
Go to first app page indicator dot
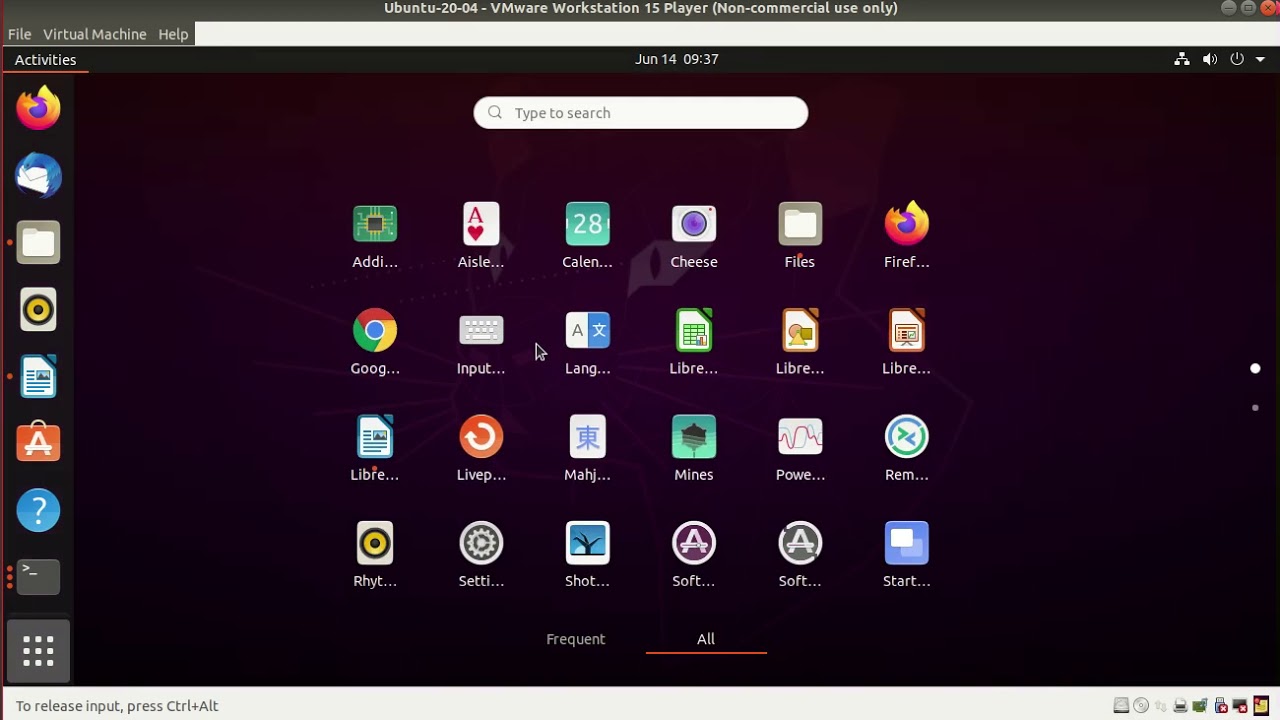[x=1255, y=368]
